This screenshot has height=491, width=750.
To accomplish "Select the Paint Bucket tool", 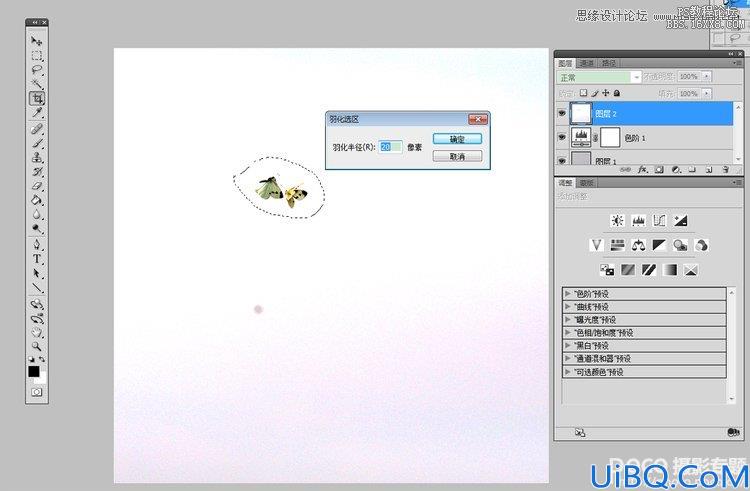I will 37,200.
